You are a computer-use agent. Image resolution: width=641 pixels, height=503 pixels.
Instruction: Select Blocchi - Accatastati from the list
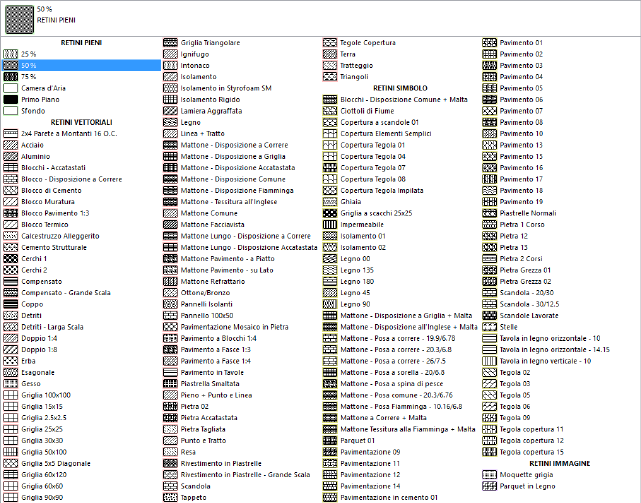pyautogui.click(x=53, y=168)
